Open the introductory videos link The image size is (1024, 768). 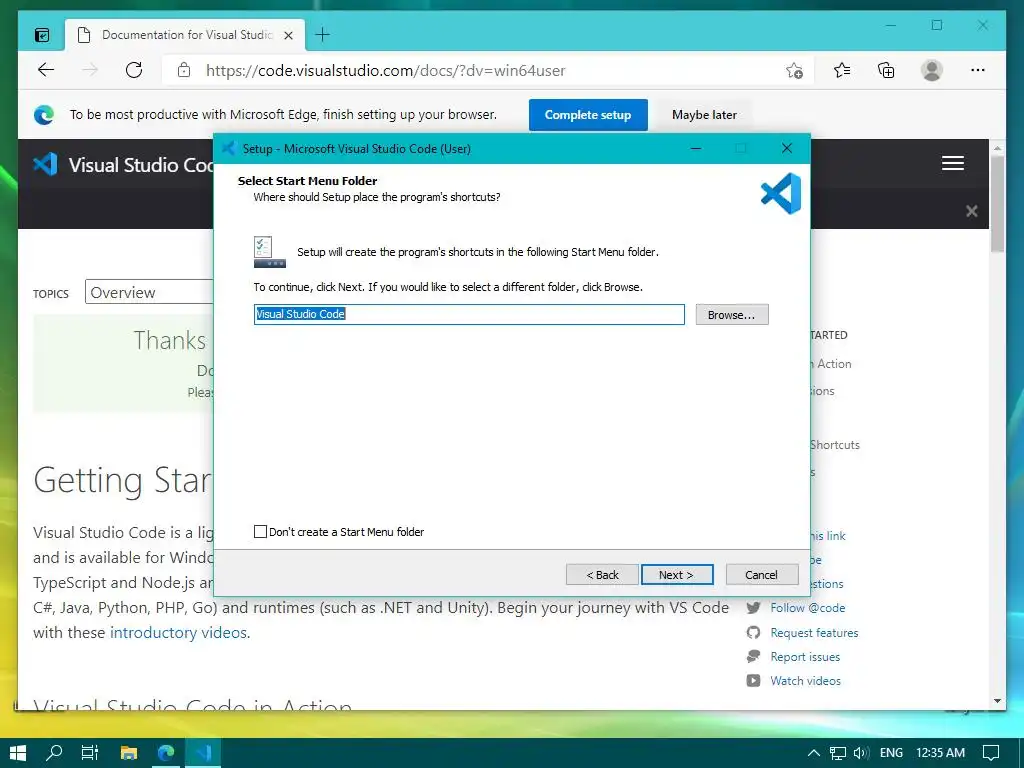click(178, 632)
